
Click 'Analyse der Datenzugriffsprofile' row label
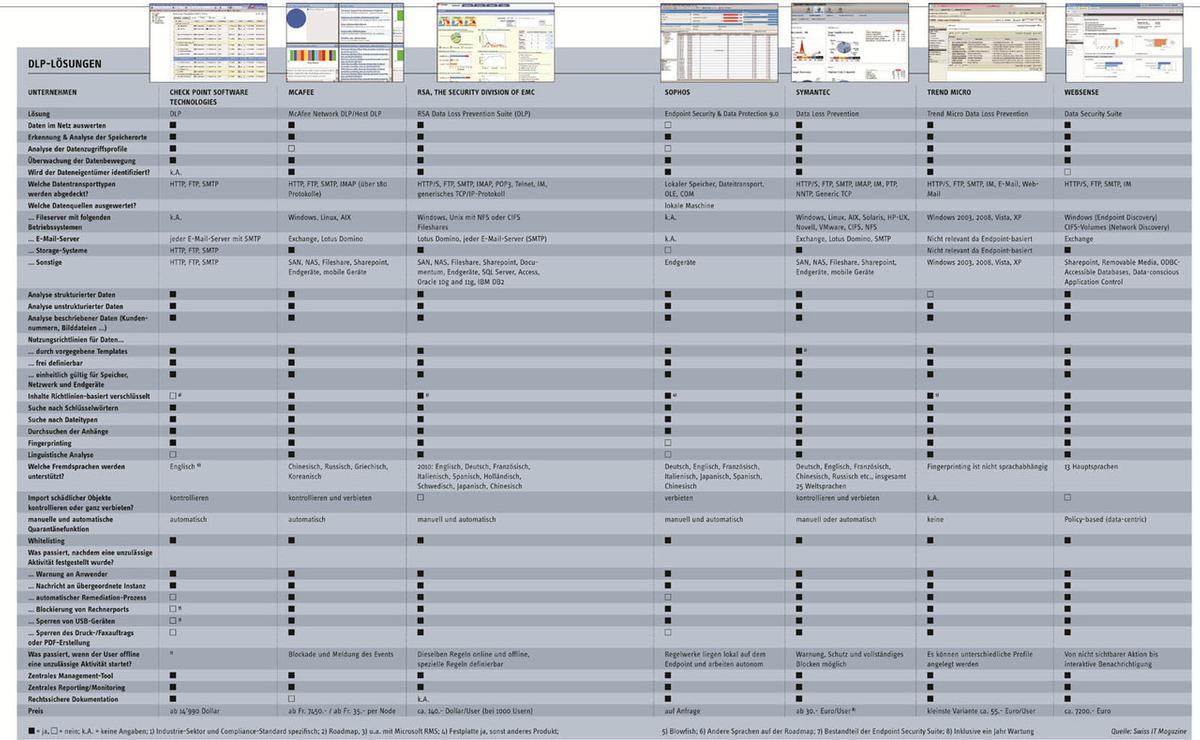tap(78, 148)
